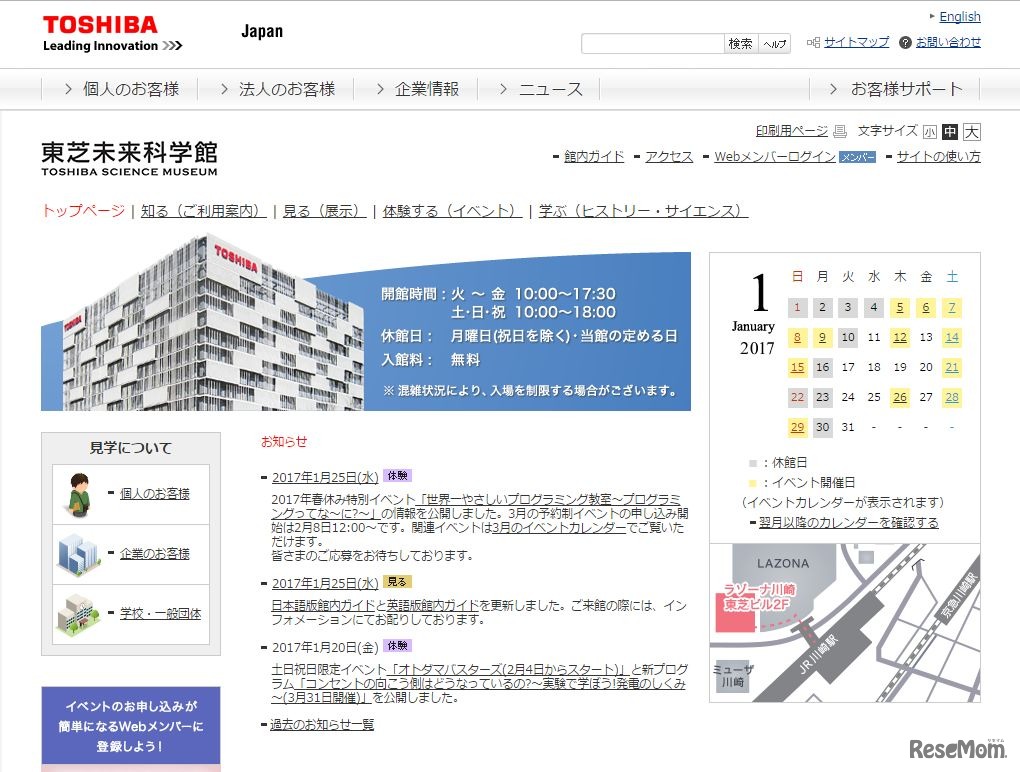Click the メンバー badge next to the Web member login link

pos(857,157)
